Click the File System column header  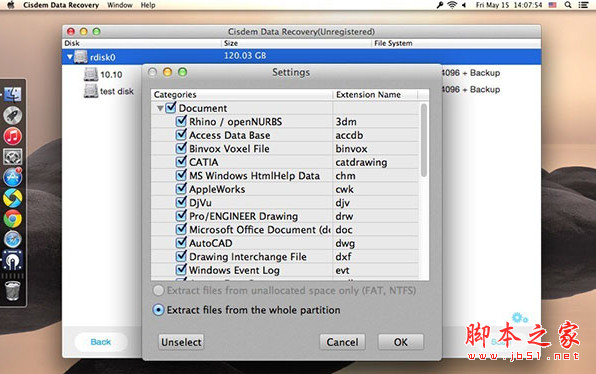click(x=456, y=43)
